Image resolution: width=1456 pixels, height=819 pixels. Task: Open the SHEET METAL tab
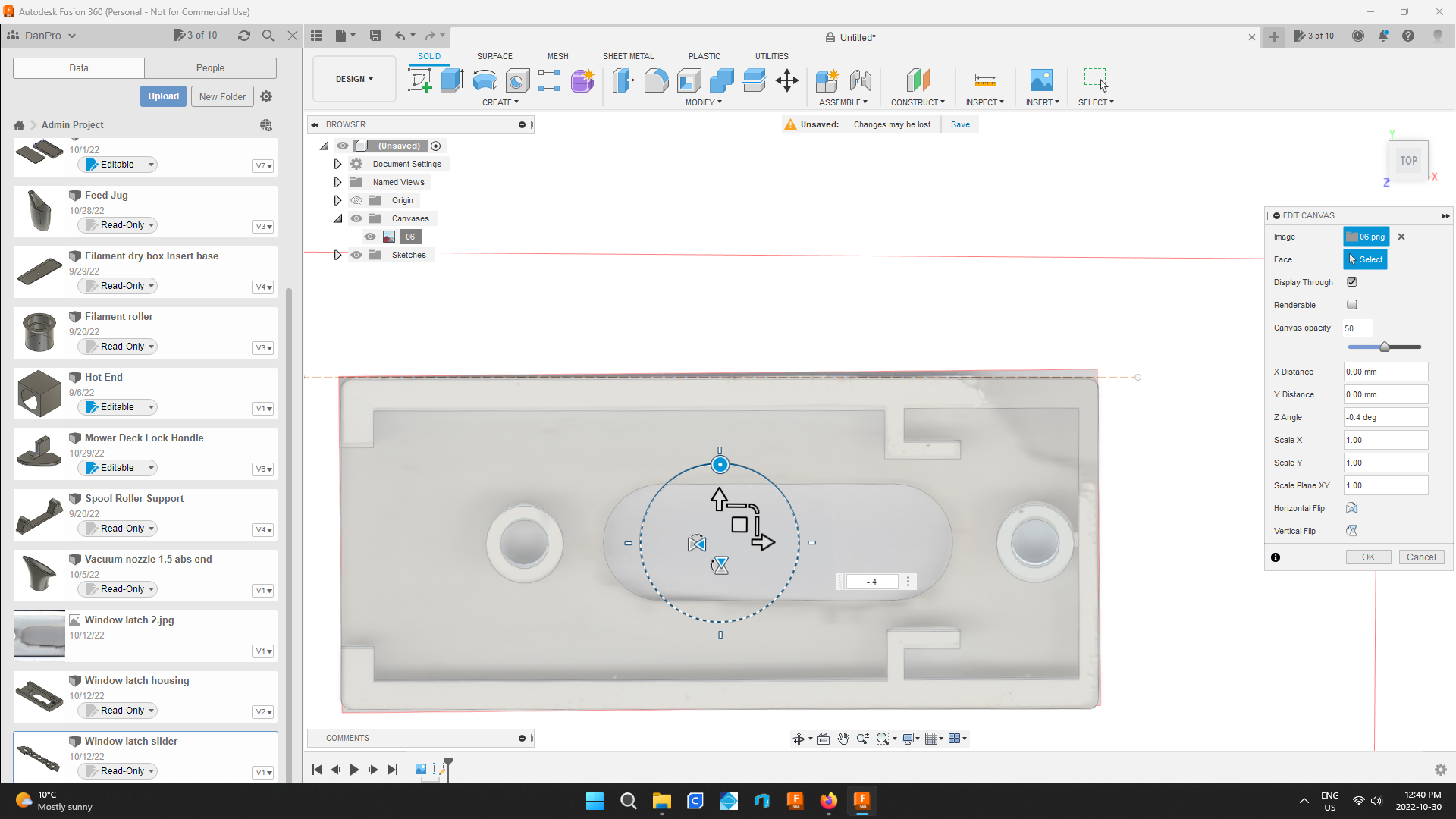[629, 55]
